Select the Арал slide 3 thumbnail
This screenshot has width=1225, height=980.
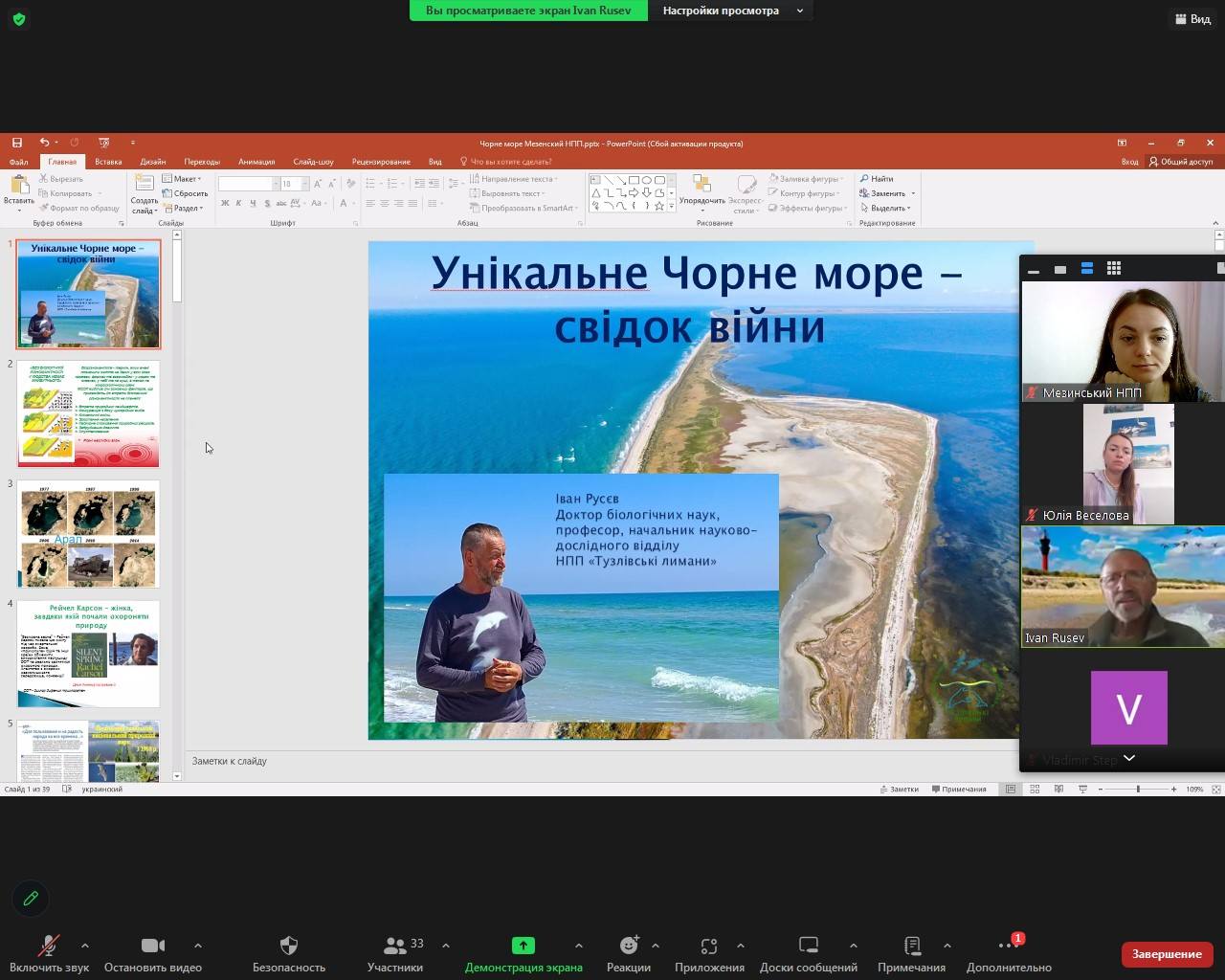[x=88, y=534]
